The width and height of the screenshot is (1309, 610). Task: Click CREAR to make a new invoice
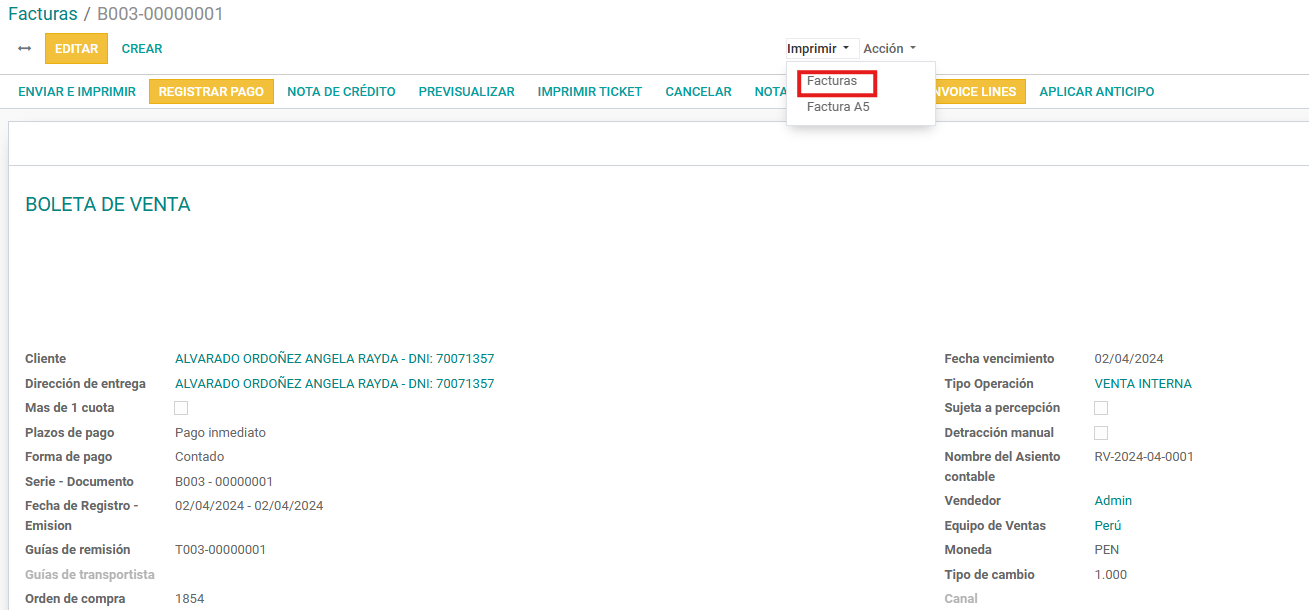click(x=142, y=49)
